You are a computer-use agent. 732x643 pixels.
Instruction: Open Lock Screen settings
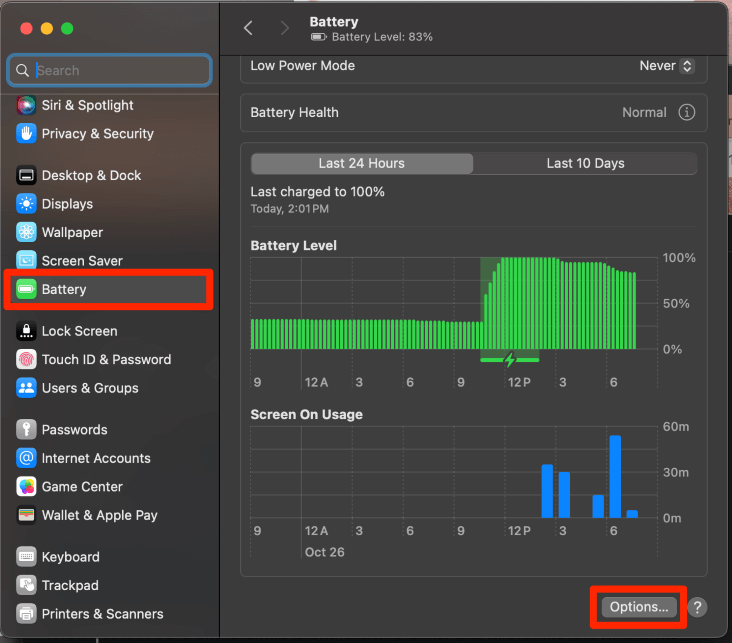[79, 331]
